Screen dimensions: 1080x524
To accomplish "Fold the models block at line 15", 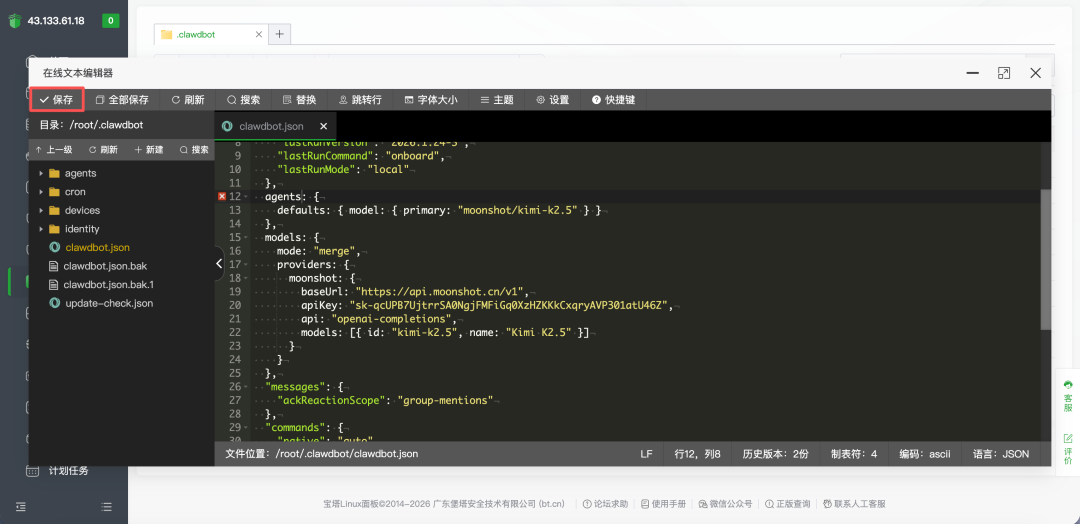I will (x=246, y=238).
